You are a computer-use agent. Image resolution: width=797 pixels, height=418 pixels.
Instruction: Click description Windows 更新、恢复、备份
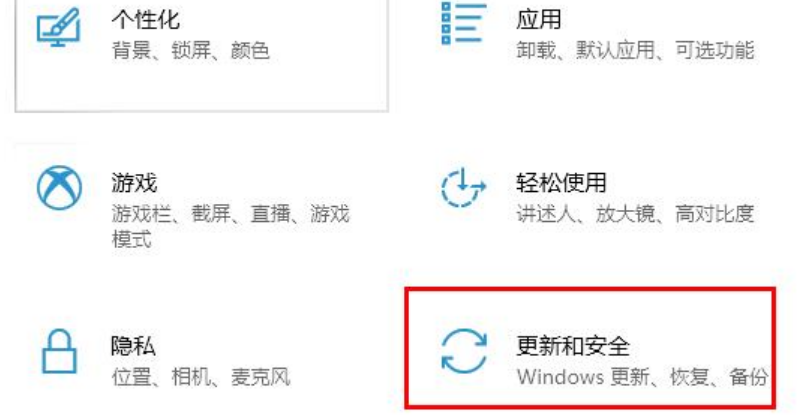642,377
